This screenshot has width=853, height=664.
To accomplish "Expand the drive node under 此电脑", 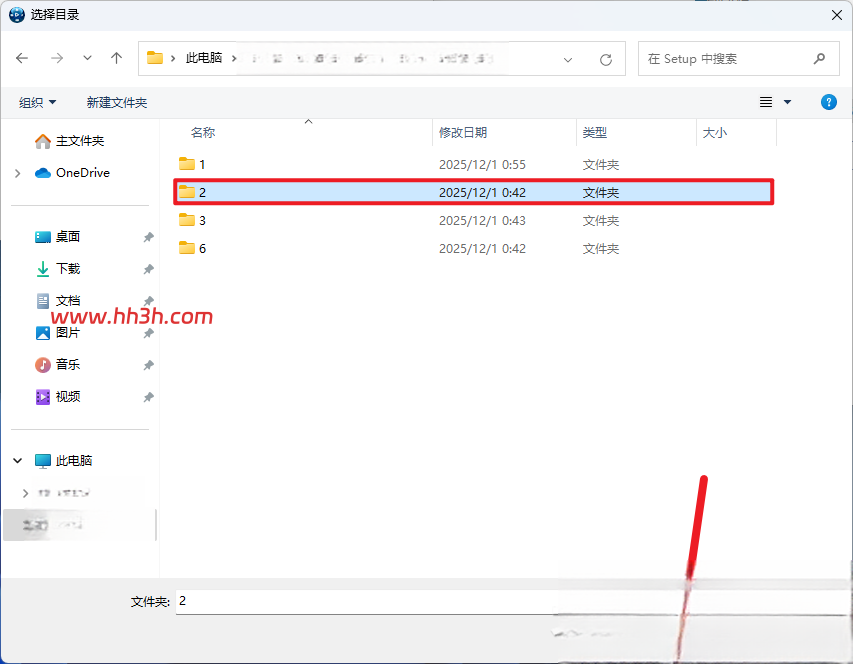I will pyautogui.click(x=25, y=493).
